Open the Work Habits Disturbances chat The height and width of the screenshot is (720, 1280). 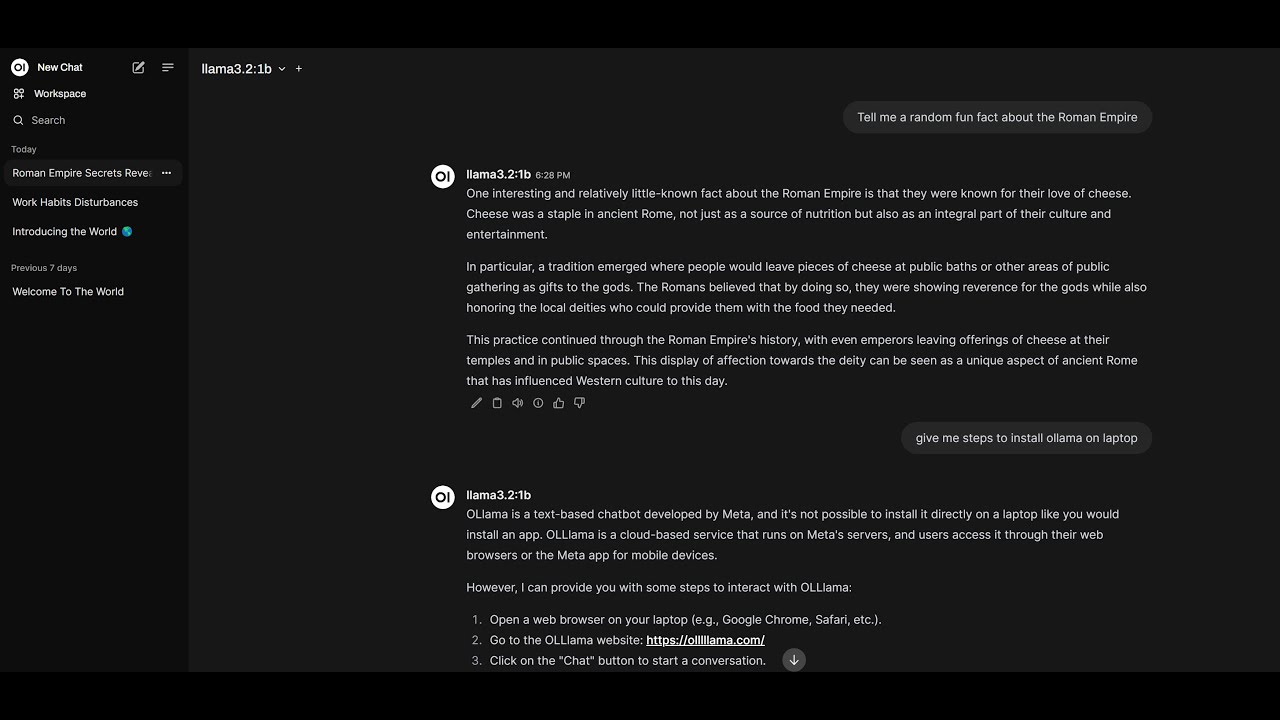coord(75,202)
